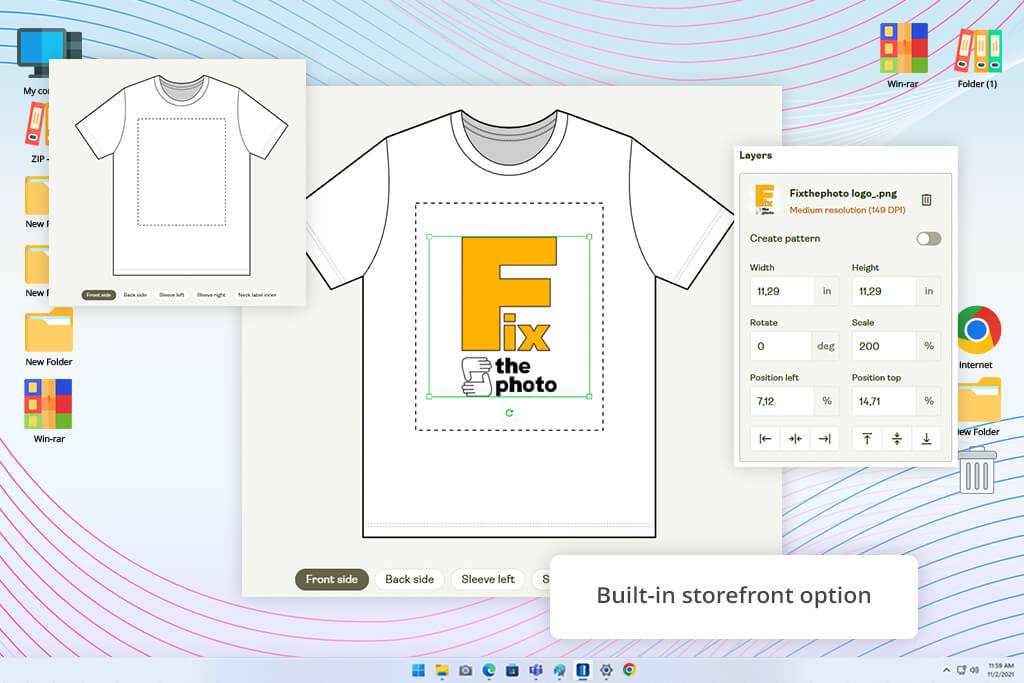Launch Chrome from the taskbar

pyautogui.click(x=629, y=669)
